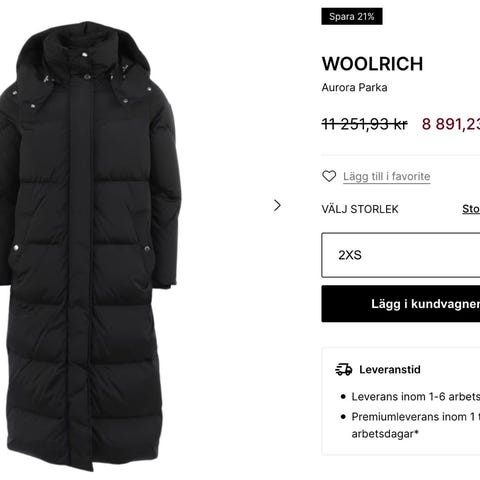Show next product image with arrow

(277, 205)
